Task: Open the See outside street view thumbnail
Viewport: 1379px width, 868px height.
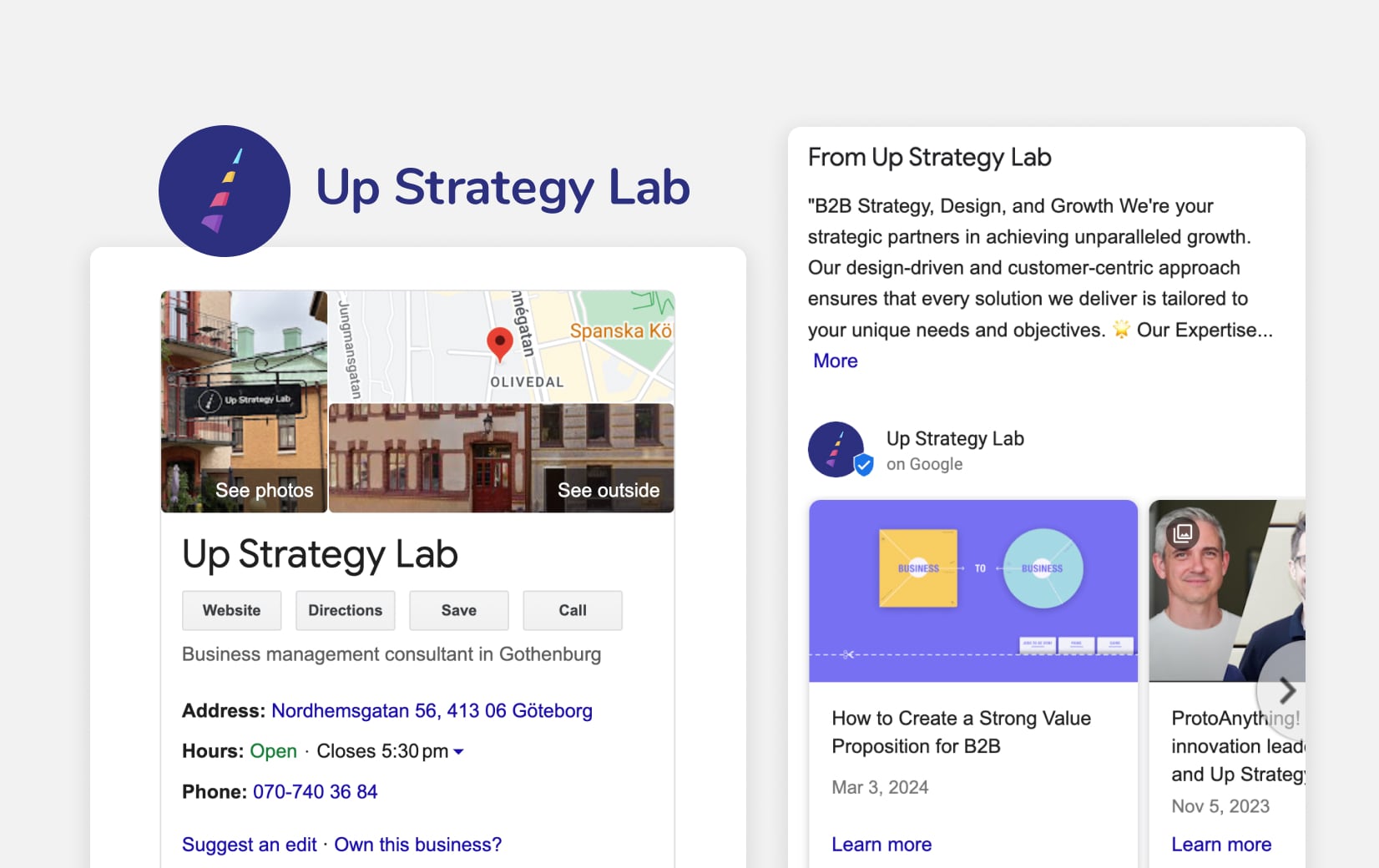Action: tap(502, 458)
